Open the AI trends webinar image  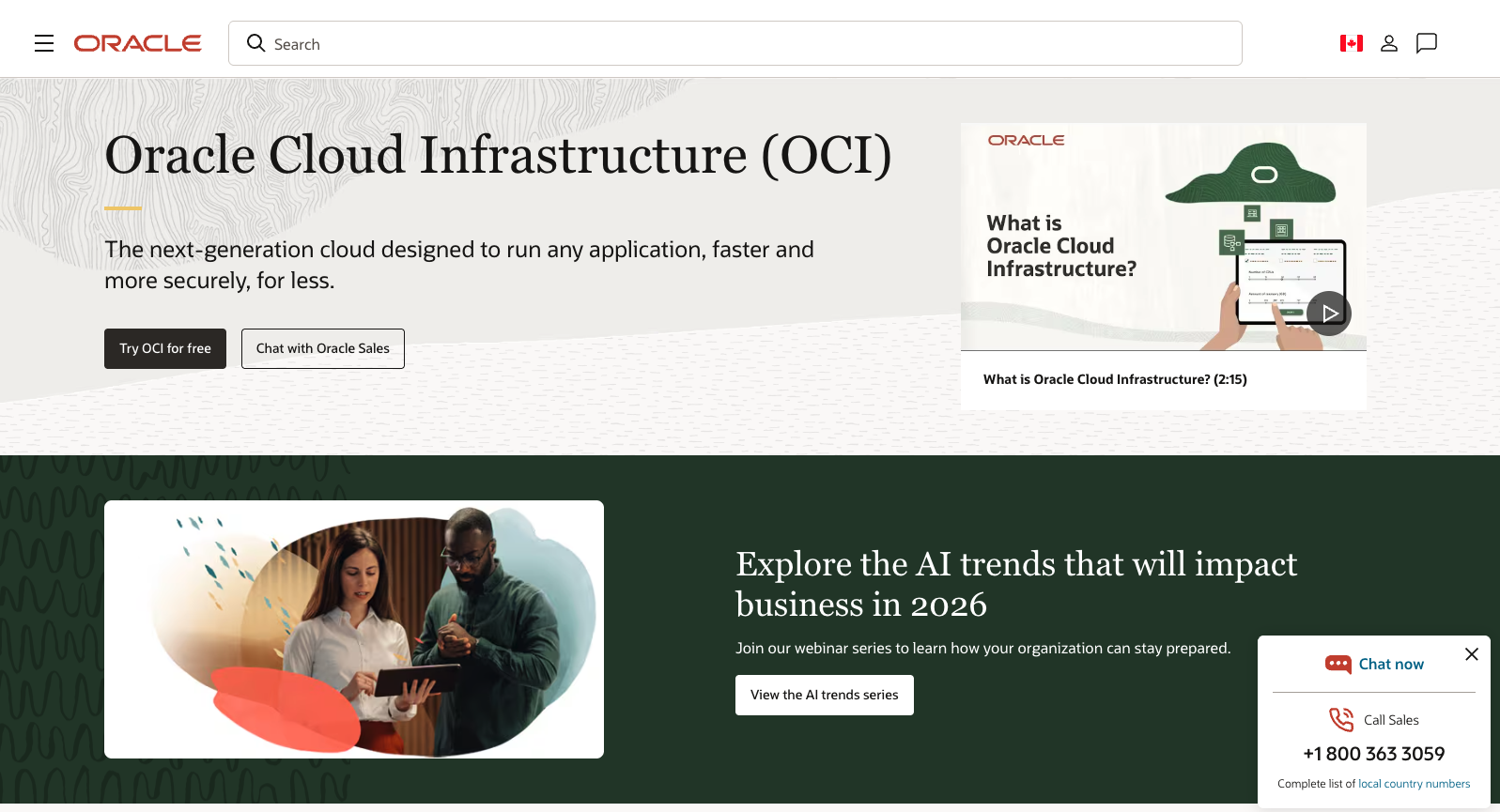tap(354, 629)
